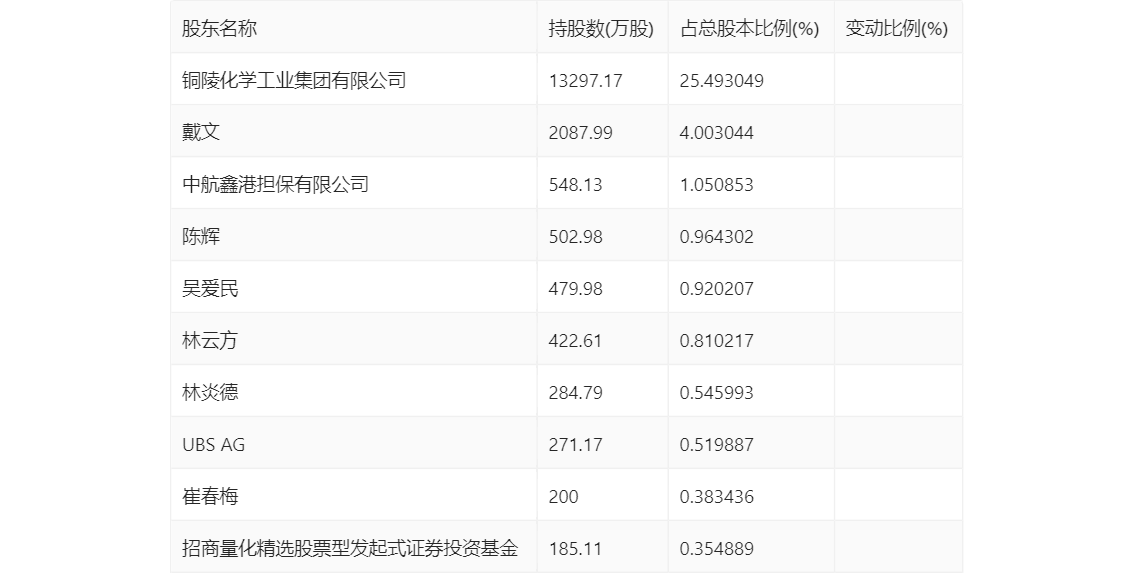Select shareholder 戴文

[200, 132]
